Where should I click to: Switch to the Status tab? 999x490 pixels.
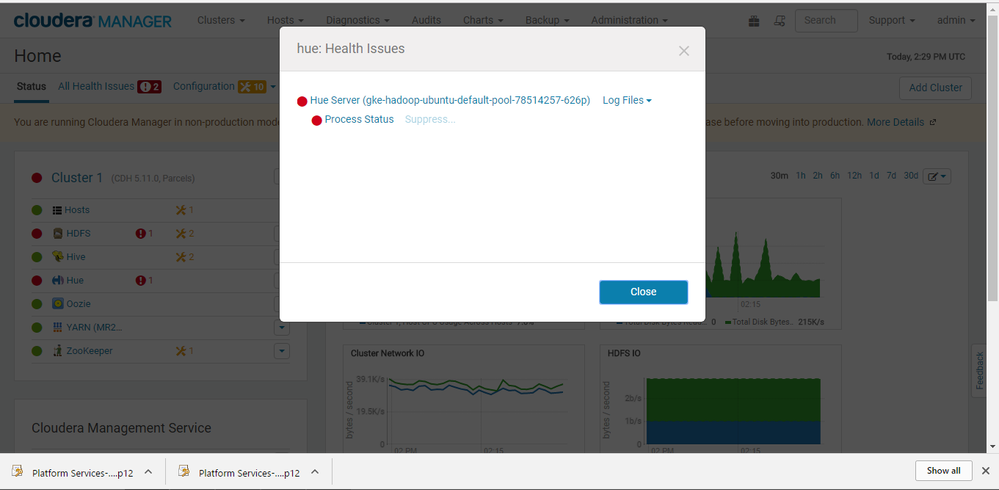click(x=31, y=87)
